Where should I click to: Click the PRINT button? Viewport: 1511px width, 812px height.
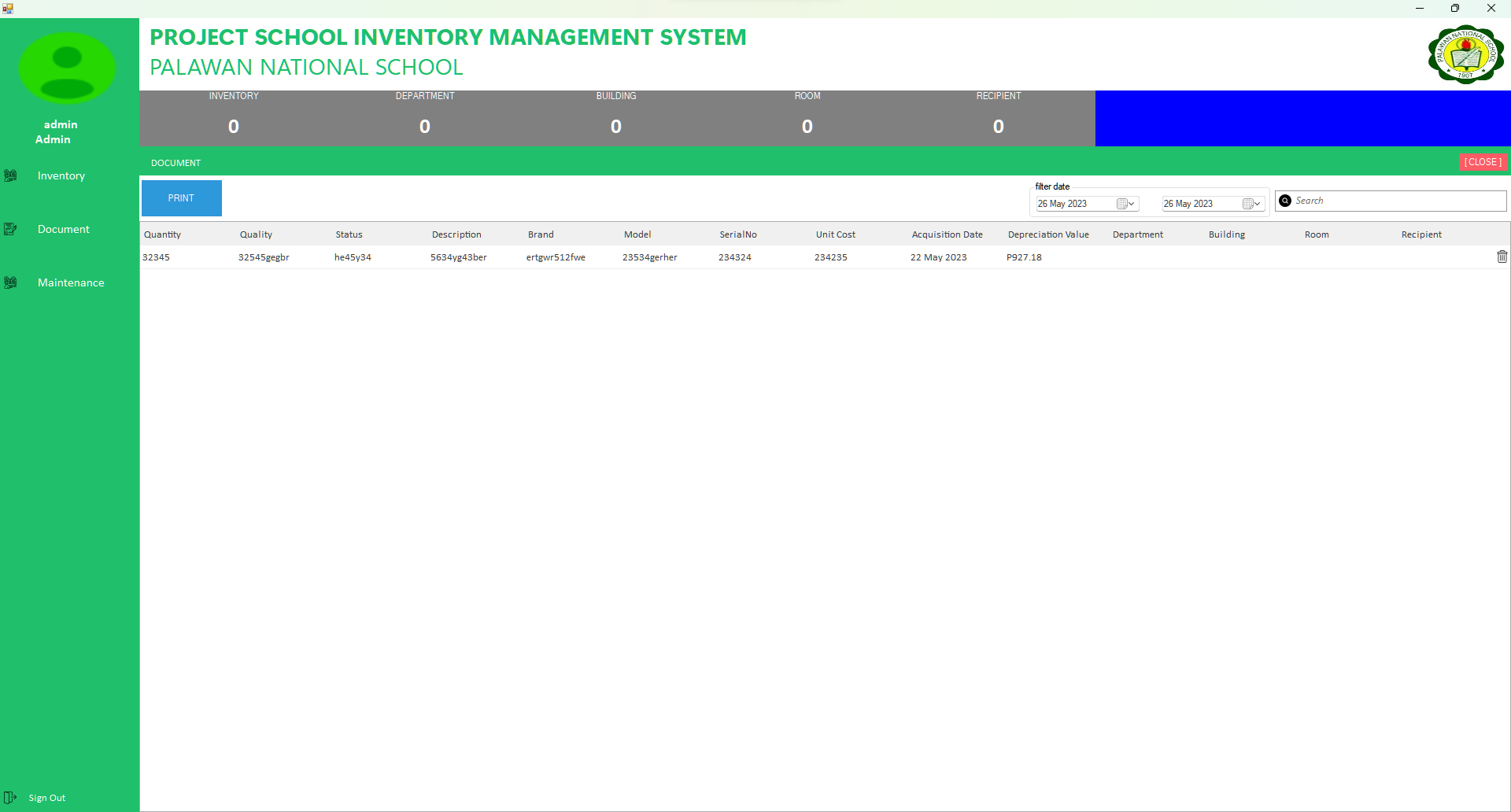(181, 197)
